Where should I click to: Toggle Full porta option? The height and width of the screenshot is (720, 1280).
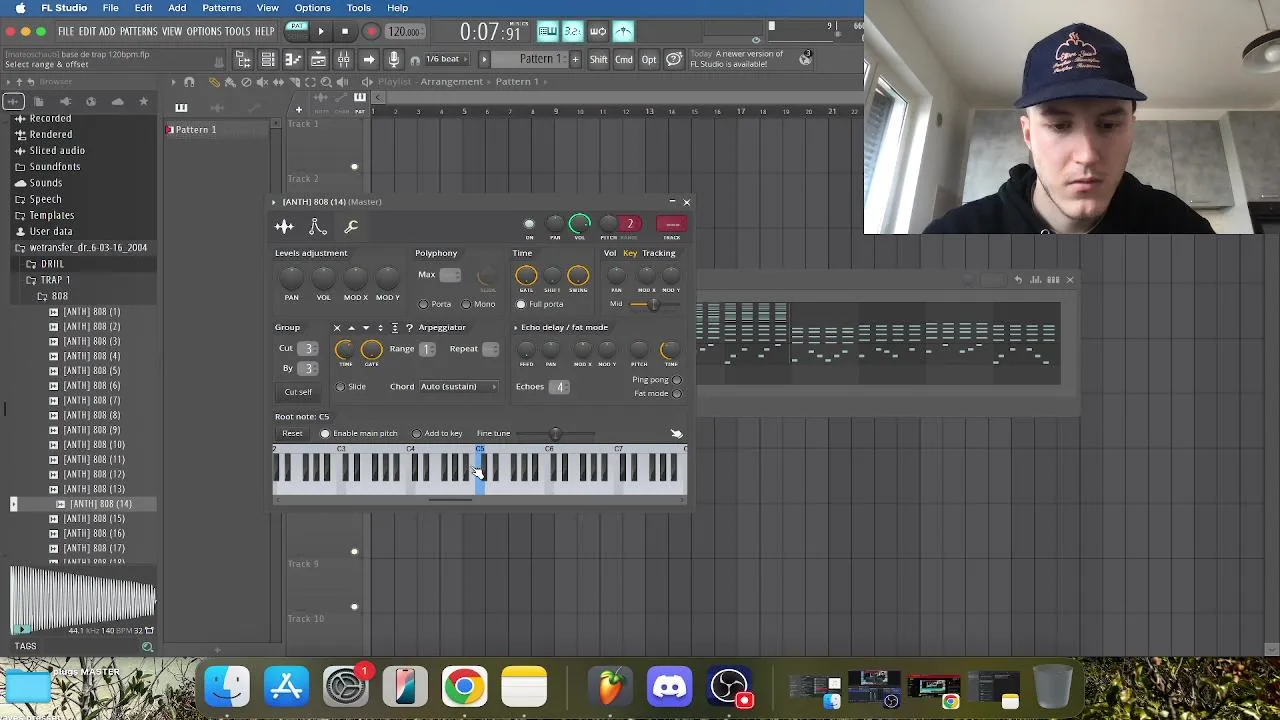pyautogui.click(x=521, y=304)
